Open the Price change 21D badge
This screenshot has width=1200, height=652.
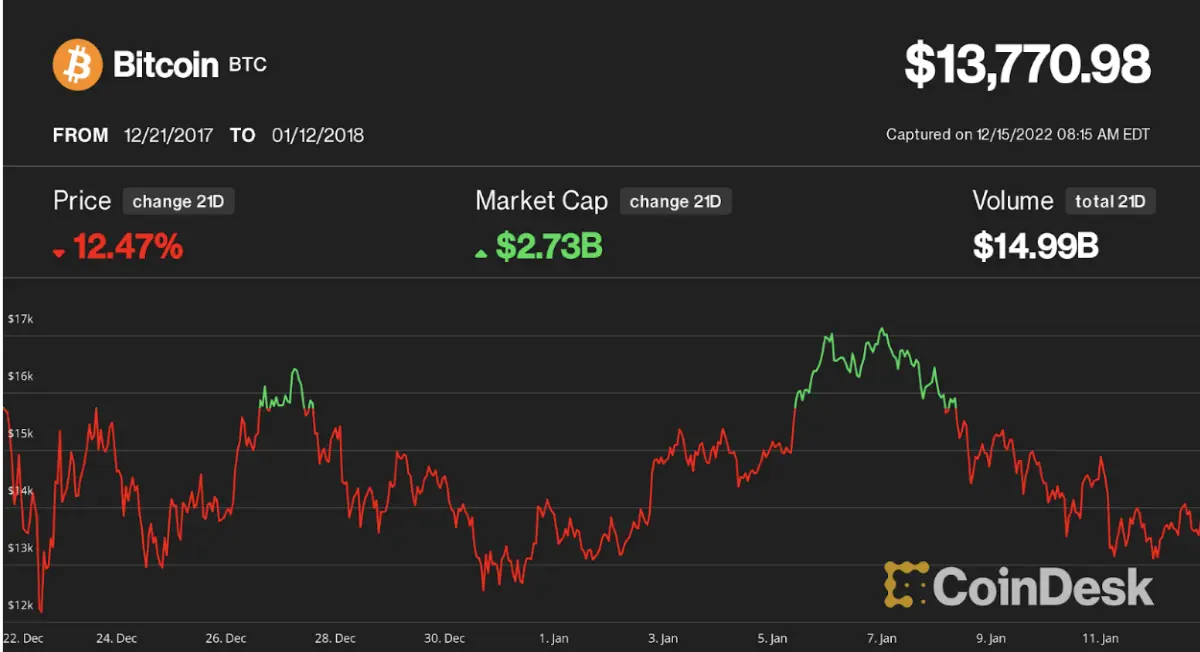178,201
